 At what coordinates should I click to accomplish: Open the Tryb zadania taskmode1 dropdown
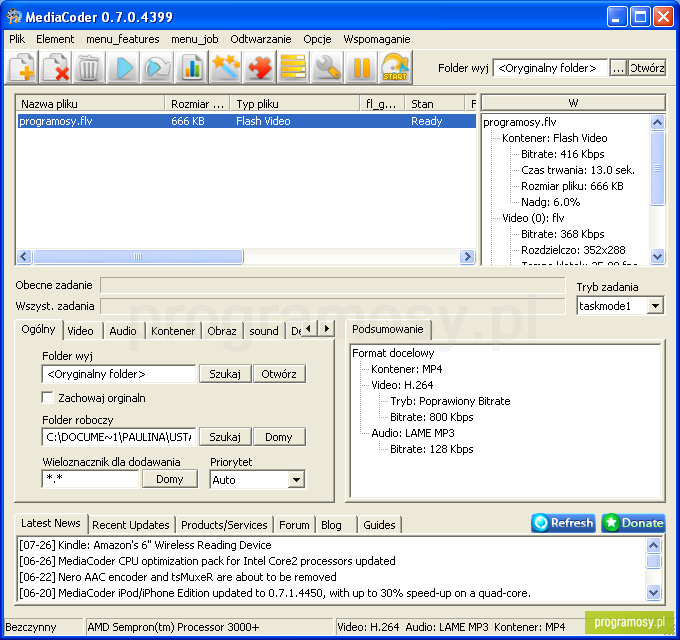click(x=655, y=306)
